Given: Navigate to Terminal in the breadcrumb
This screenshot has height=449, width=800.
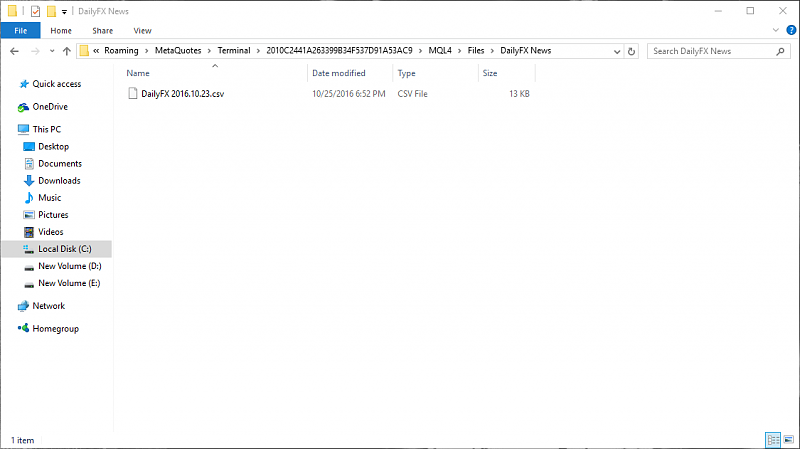Looking at the screenshot, I should pos(234,51).
